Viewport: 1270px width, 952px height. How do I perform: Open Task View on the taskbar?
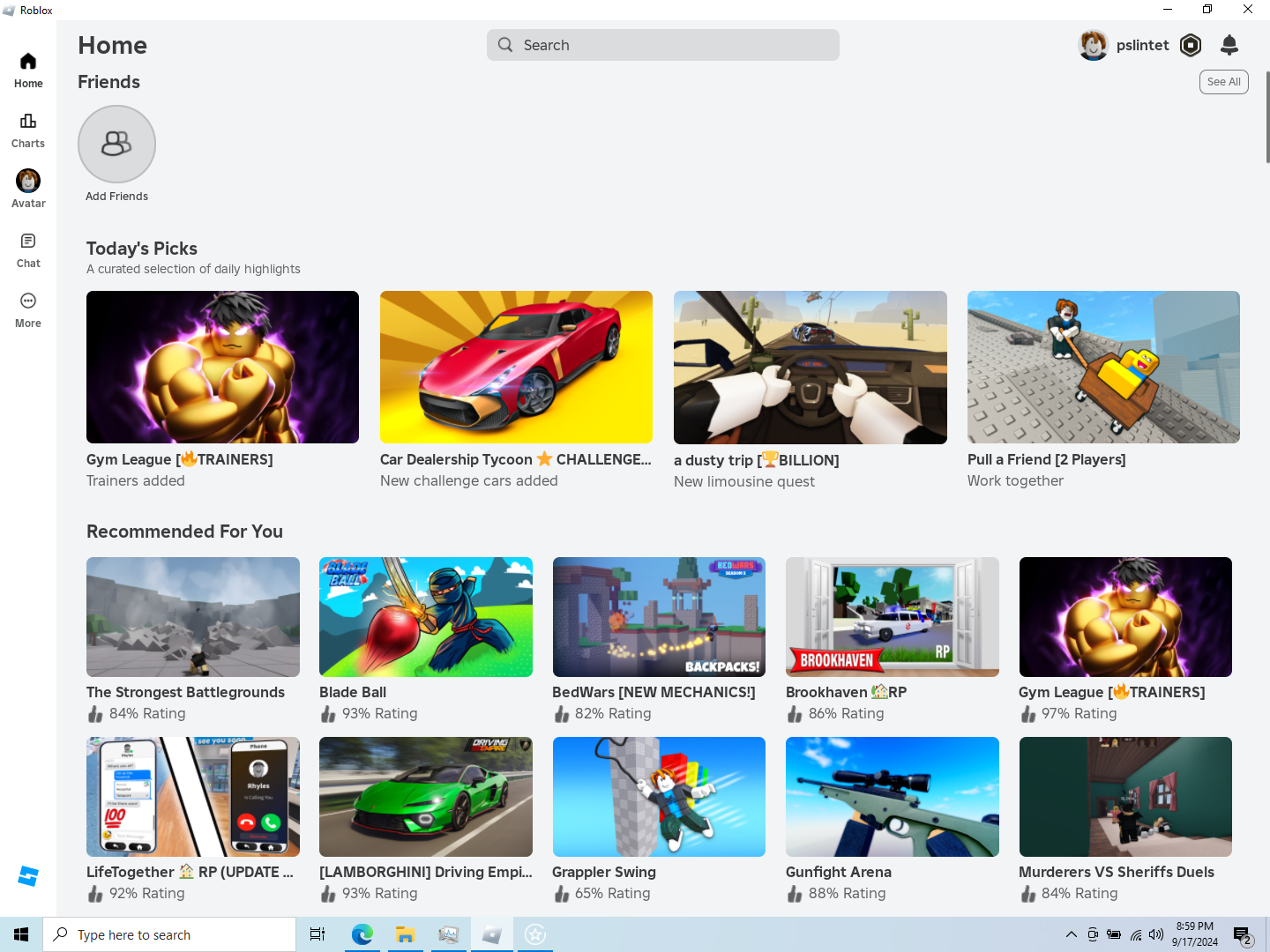(x=317, y=934)
